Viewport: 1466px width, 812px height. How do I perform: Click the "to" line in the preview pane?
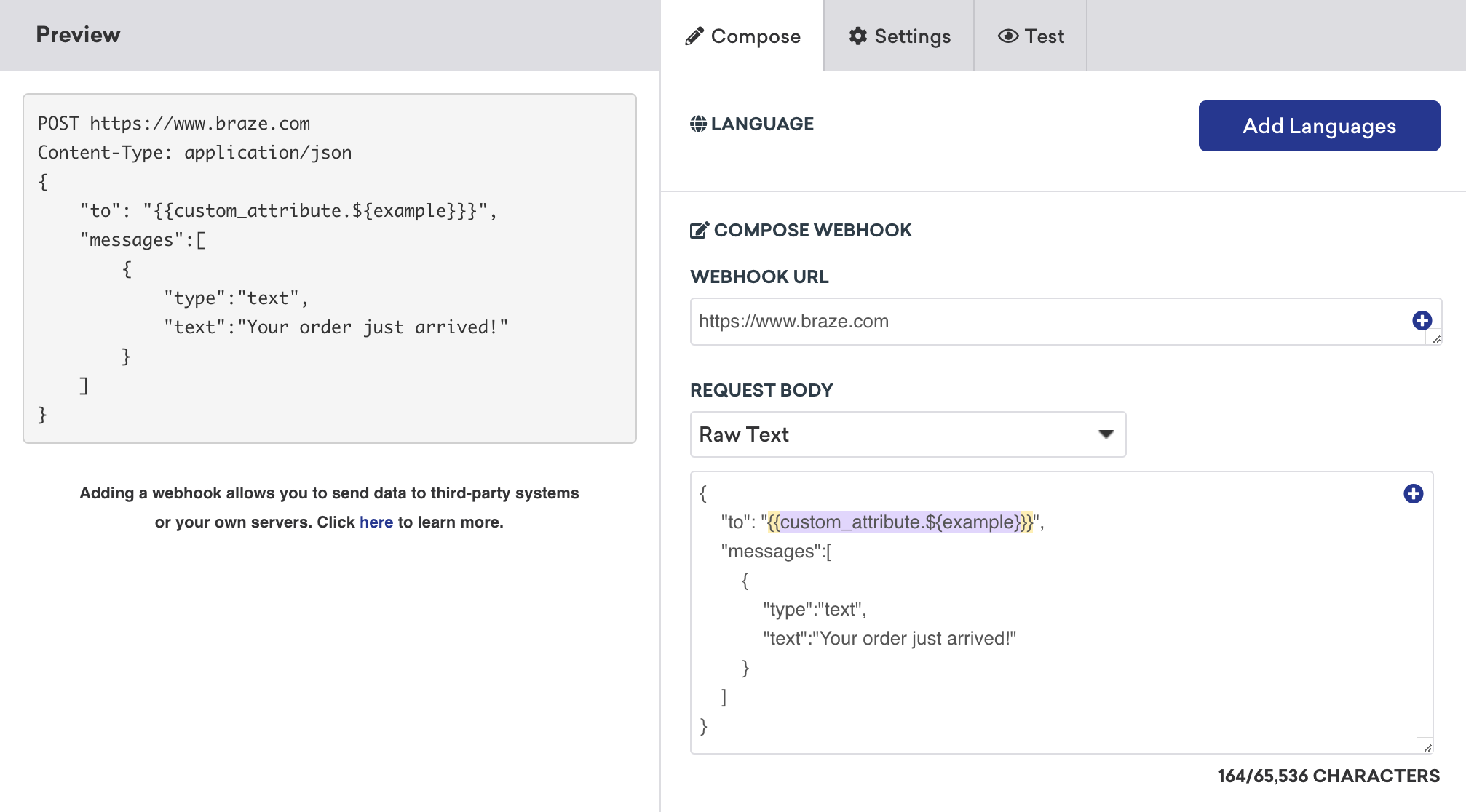(289, 210)
